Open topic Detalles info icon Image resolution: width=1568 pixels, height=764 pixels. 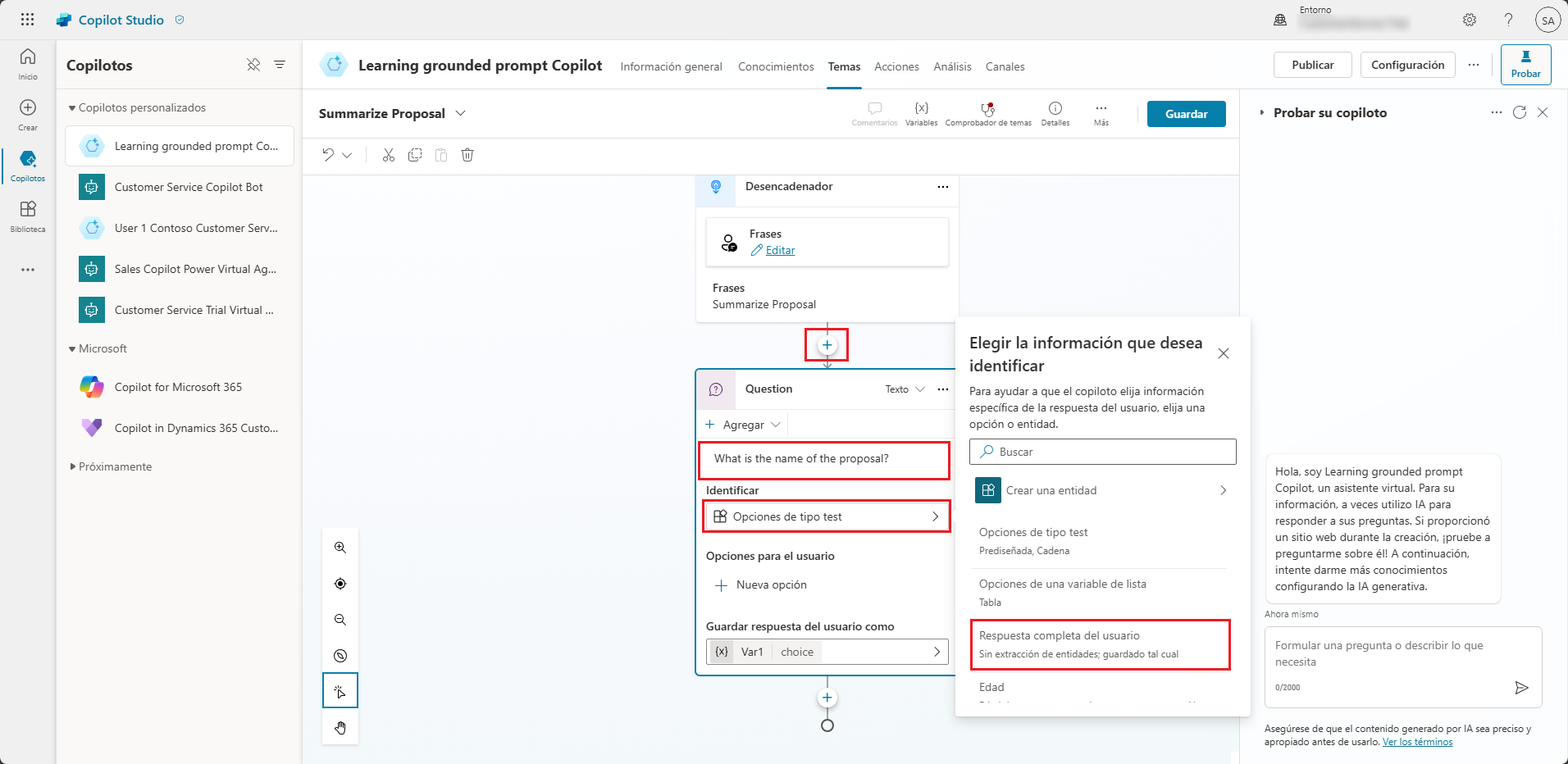click(1055, 114)
